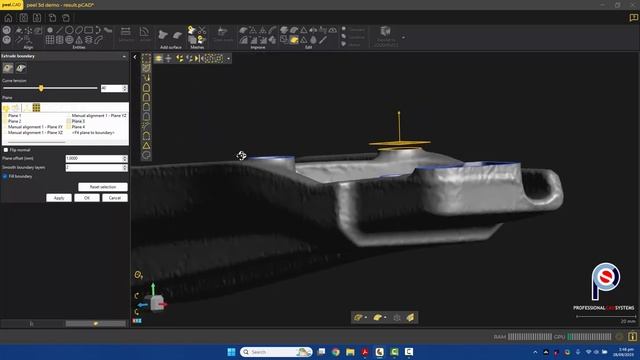640x360 pixels.
Task: Select the Cone entity icon
Action: (79, 40)
